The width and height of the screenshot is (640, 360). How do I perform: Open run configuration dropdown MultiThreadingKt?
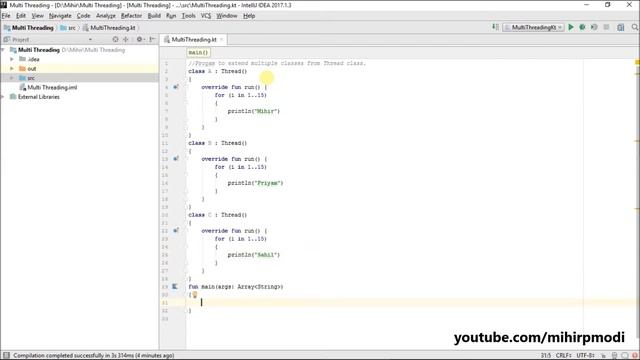pyautogui.click(x=533, y=27)
